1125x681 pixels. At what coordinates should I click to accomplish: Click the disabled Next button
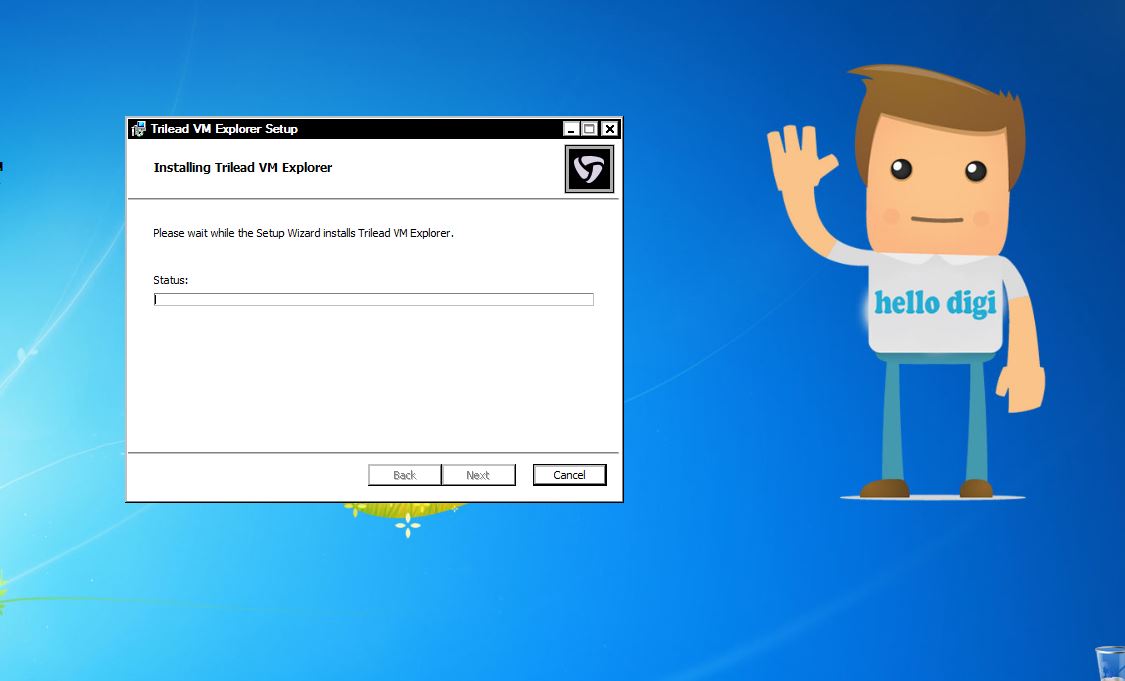click(478, 475)
